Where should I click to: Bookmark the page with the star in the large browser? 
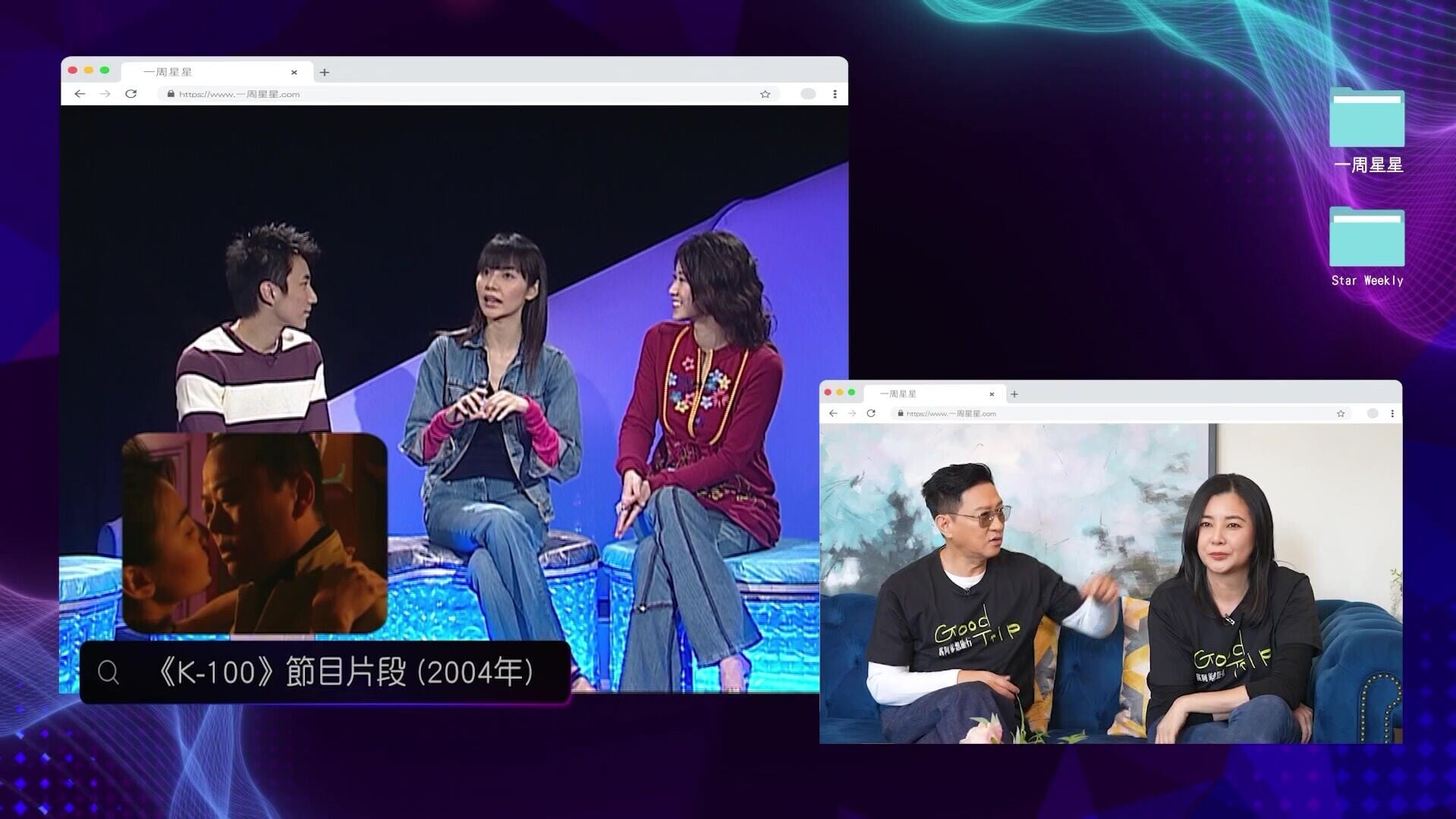coord(765,94)
